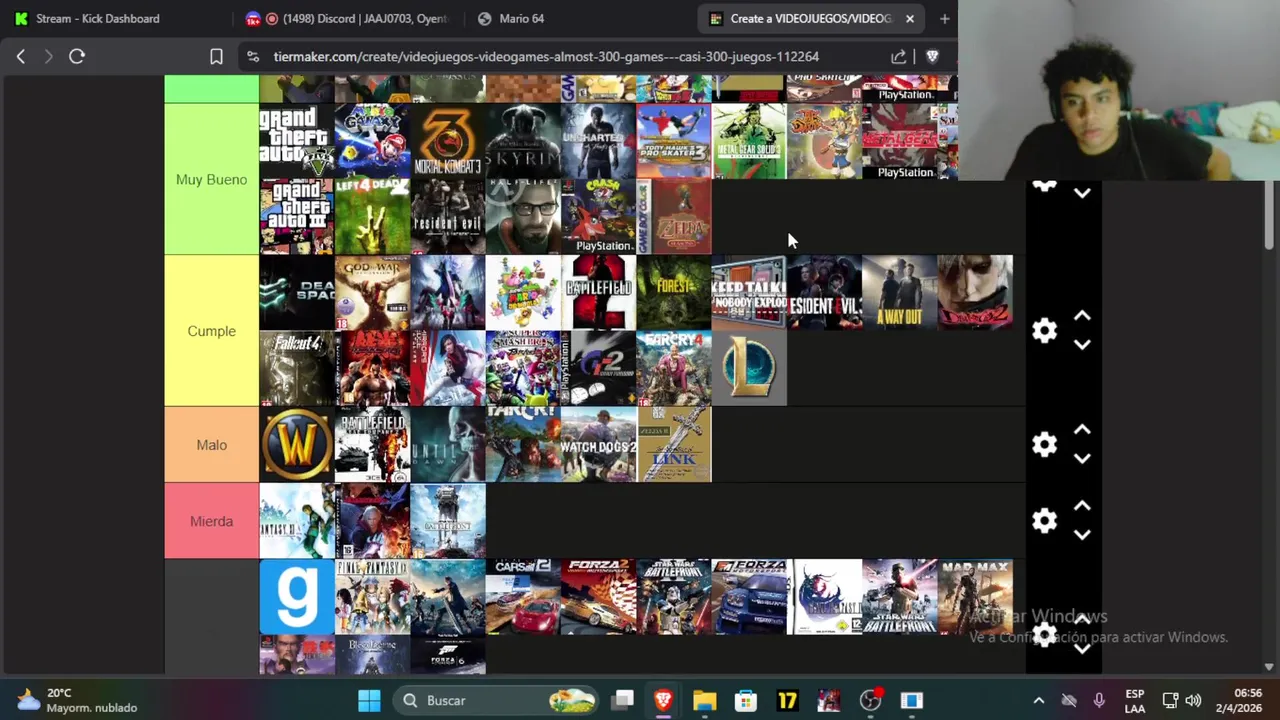This screenshot has width=1280, height=720.
Task: Select the League of Legends icon in Cumple
Action: (749, 369)
